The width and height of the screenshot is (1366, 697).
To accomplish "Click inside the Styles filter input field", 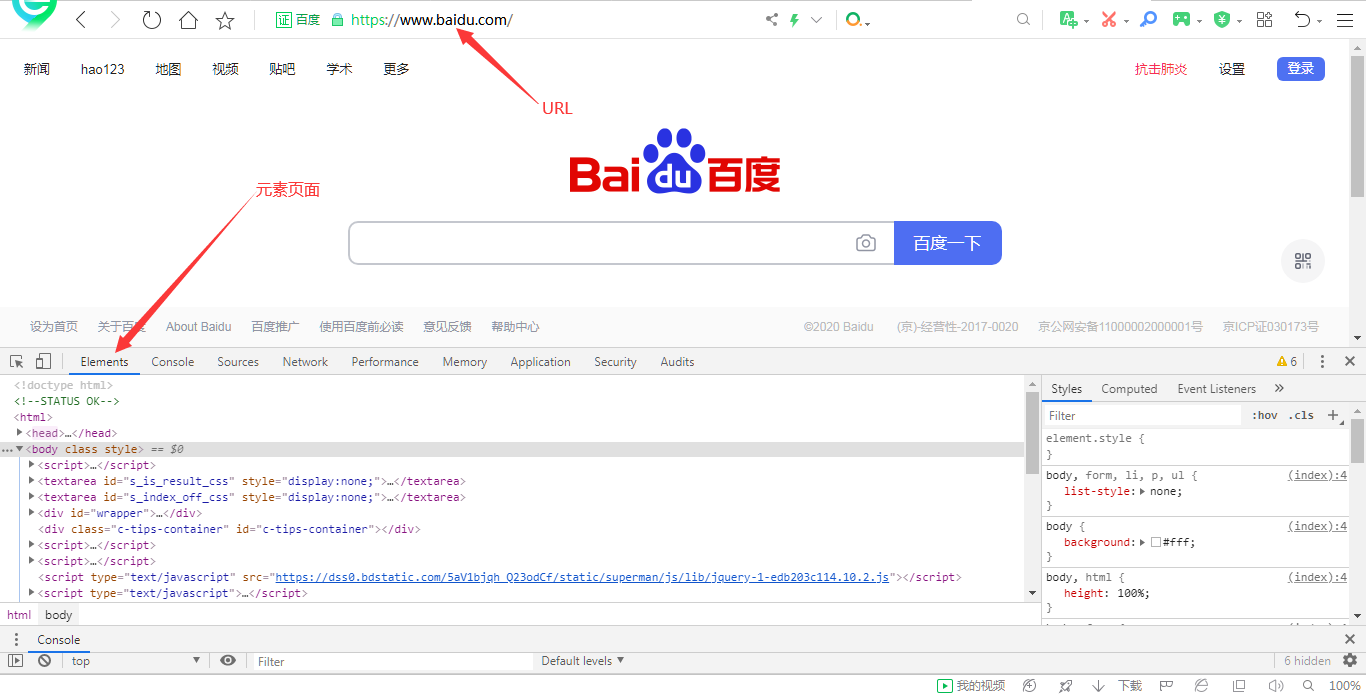I will pyautogui.click(x=1140, y=414).
